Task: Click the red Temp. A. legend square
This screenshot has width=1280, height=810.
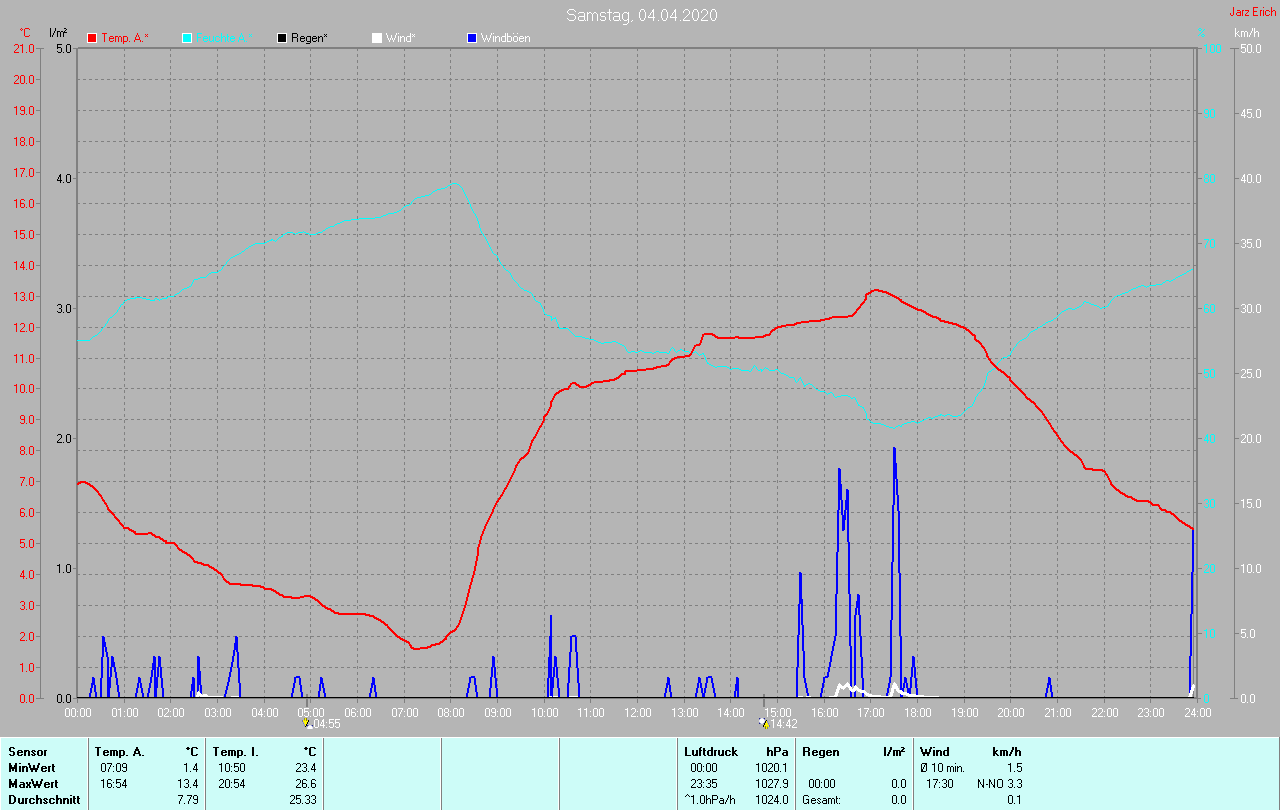Action: pos(92,38)
